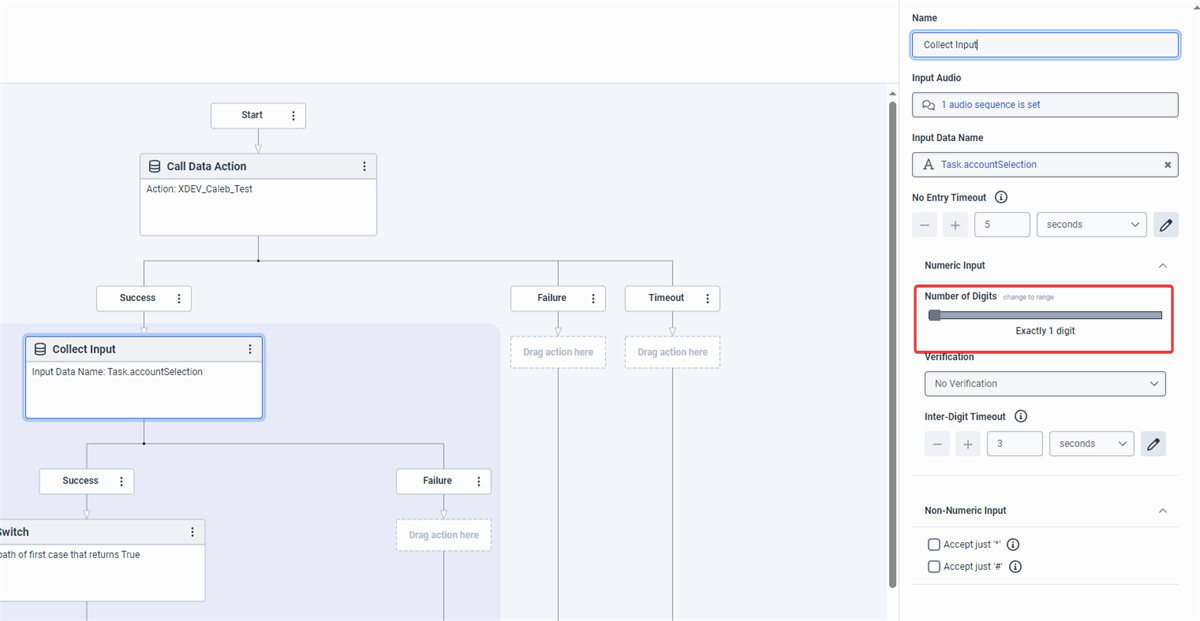Open the Start node options menu
This screenshot has height=621, width=1200.
click(x=293, y=116)
